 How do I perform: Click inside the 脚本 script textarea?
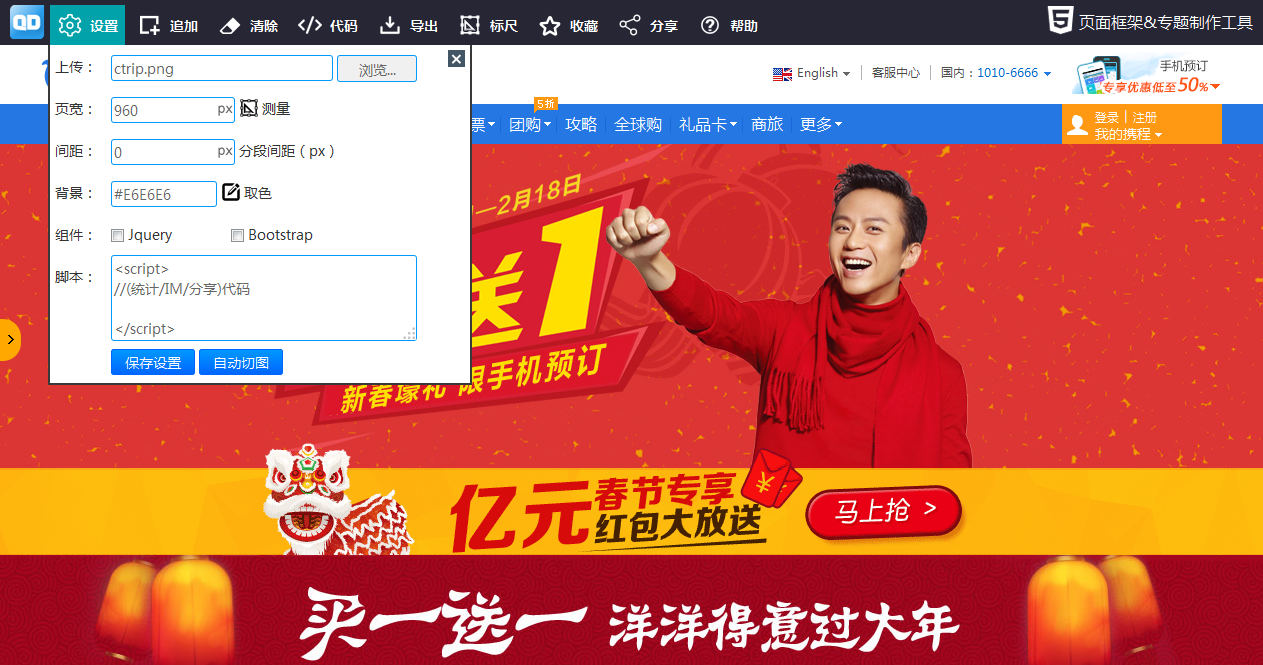264,298
